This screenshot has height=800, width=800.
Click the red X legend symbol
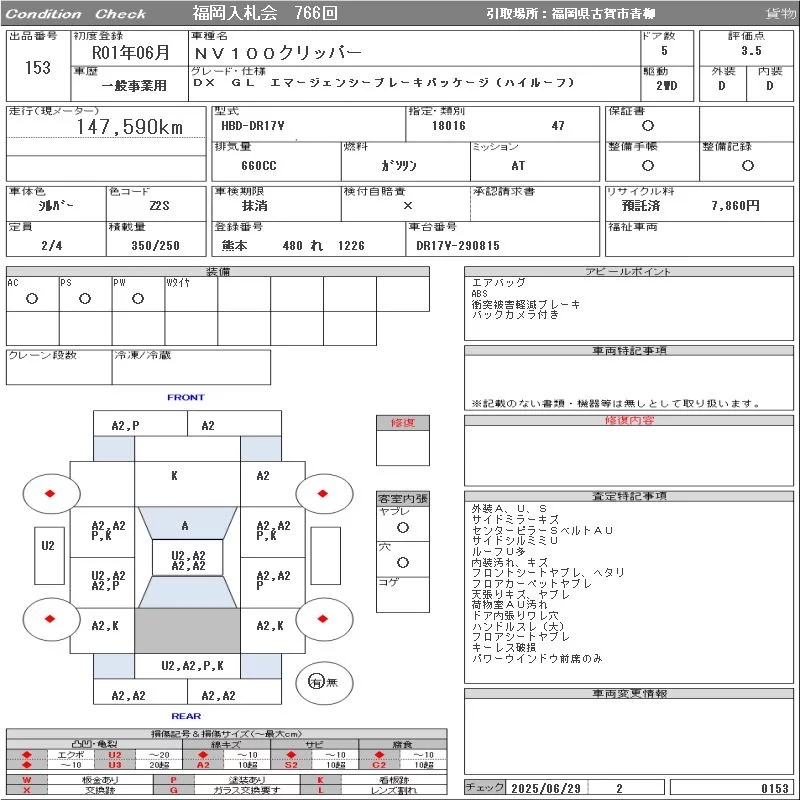click(27, 790)
